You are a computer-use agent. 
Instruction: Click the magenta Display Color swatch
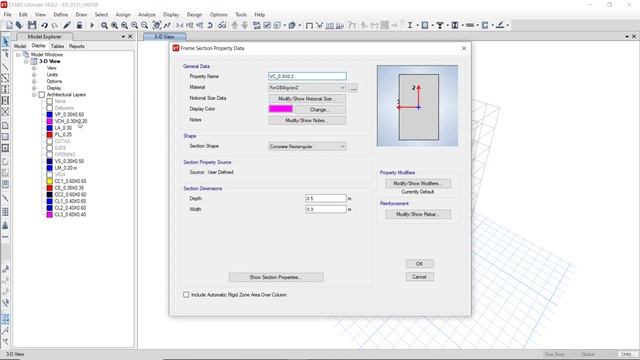pyautogui.click(x=281, y=109)
